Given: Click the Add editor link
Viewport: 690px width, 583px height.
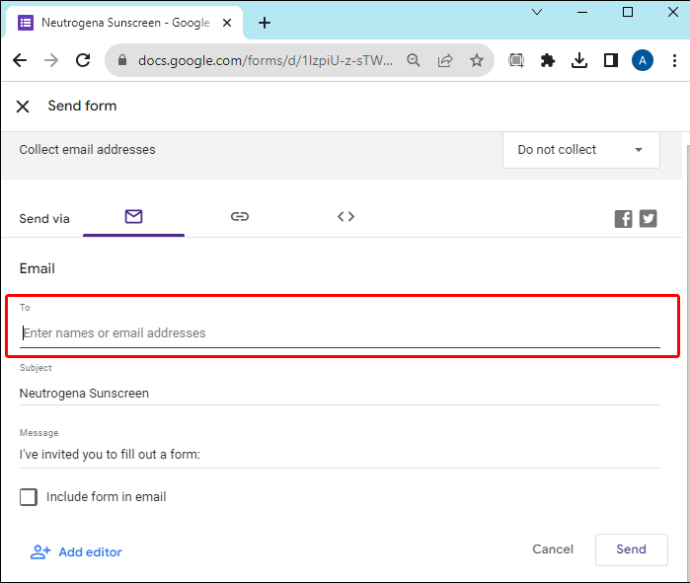Looking at the screenshot, I should pos(76,552).
